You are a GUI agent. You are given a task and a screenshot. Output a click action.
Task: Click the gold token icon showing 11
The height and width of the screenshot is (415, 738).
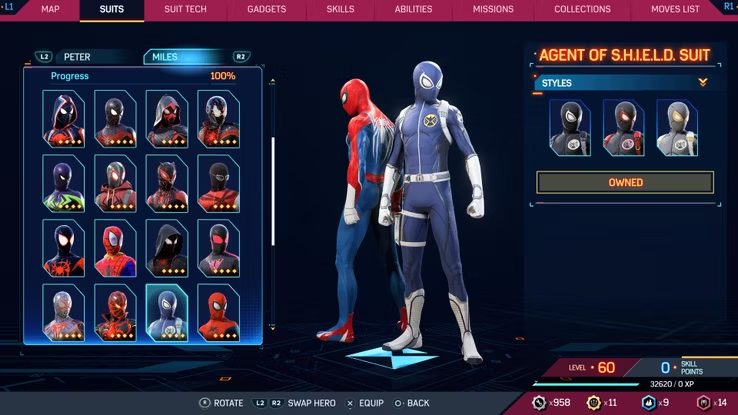click(x=593, y=402)
